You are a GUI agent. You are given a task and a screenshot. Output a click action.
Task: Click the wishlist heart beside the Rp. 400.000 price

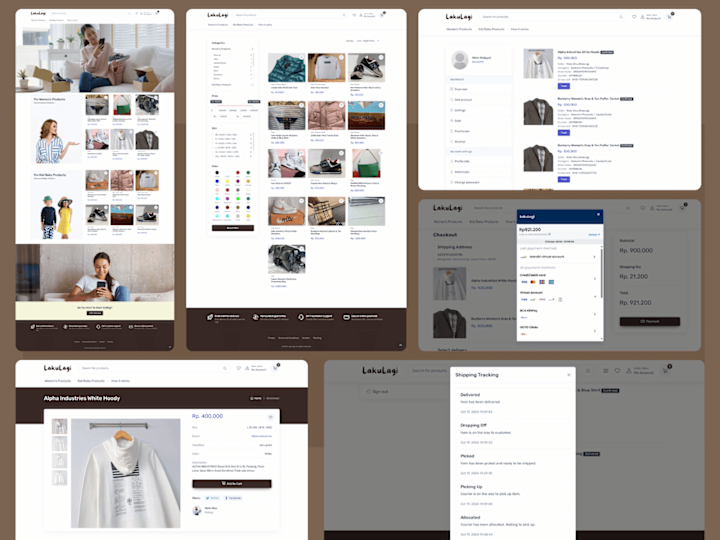click(x=270, y=417)
